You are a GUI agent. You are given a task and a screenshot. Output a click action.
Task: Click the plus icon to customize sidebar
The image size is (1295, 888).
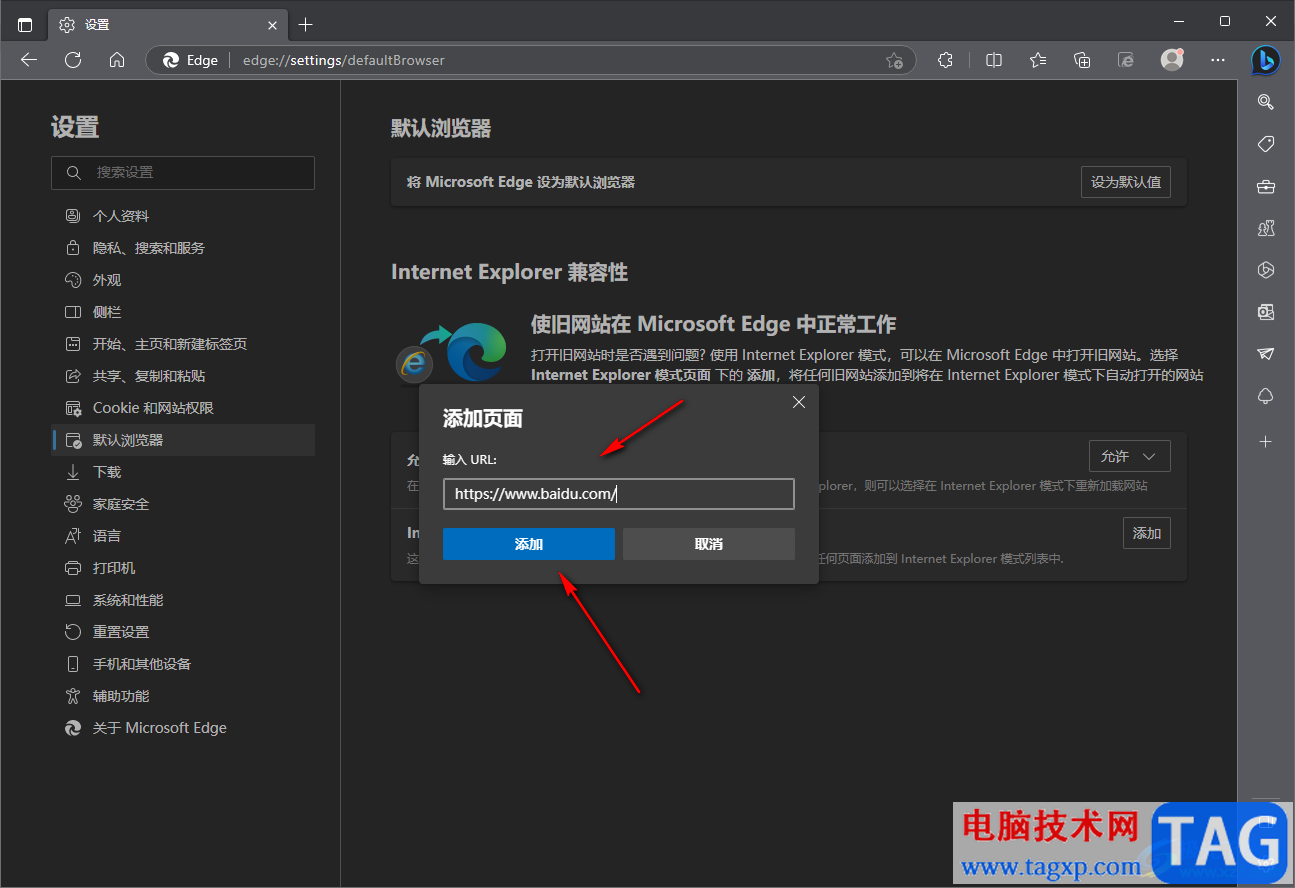1265,441
